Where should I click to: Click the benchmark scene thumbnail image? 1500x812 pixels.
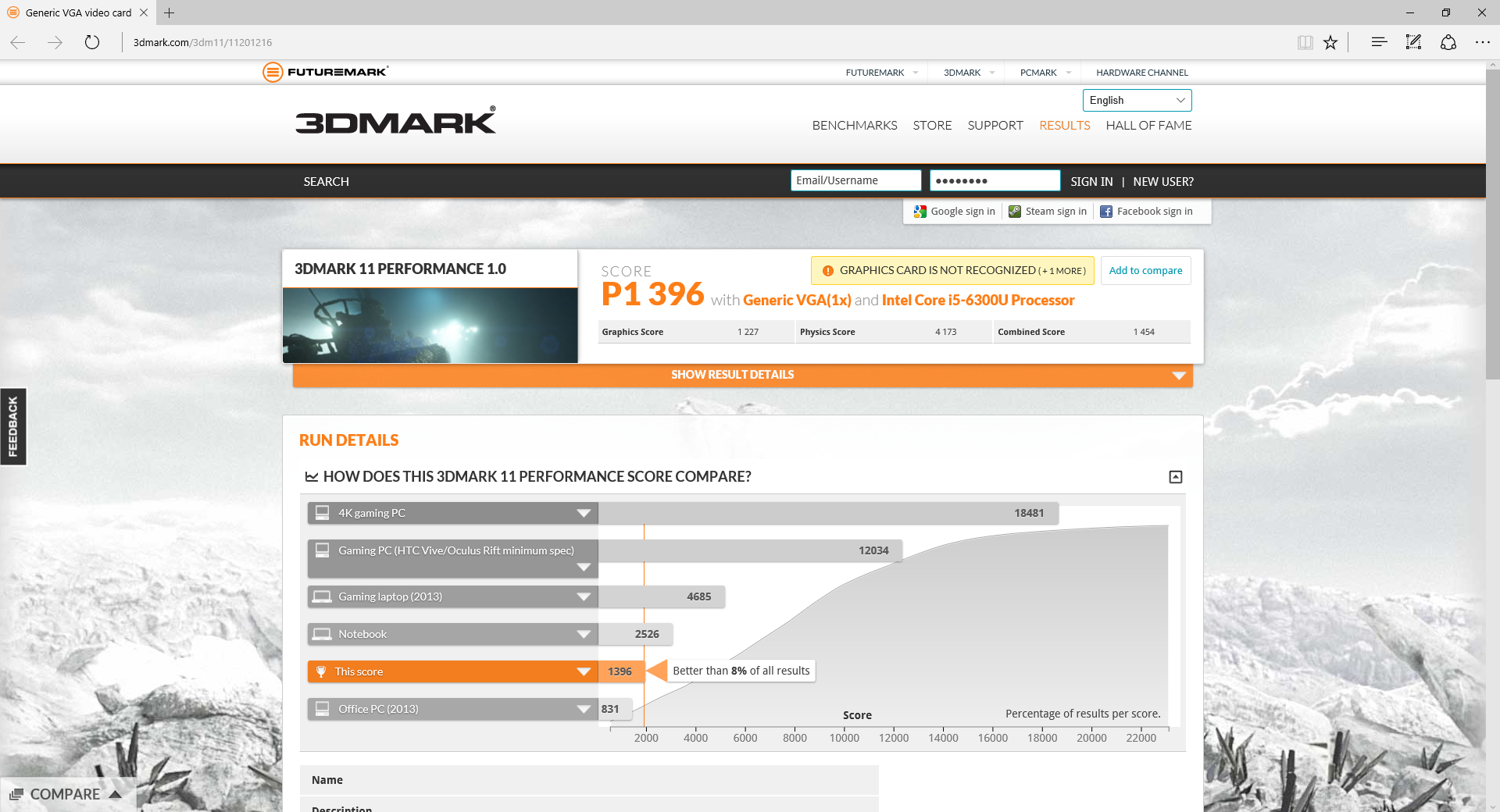(430, 326)
